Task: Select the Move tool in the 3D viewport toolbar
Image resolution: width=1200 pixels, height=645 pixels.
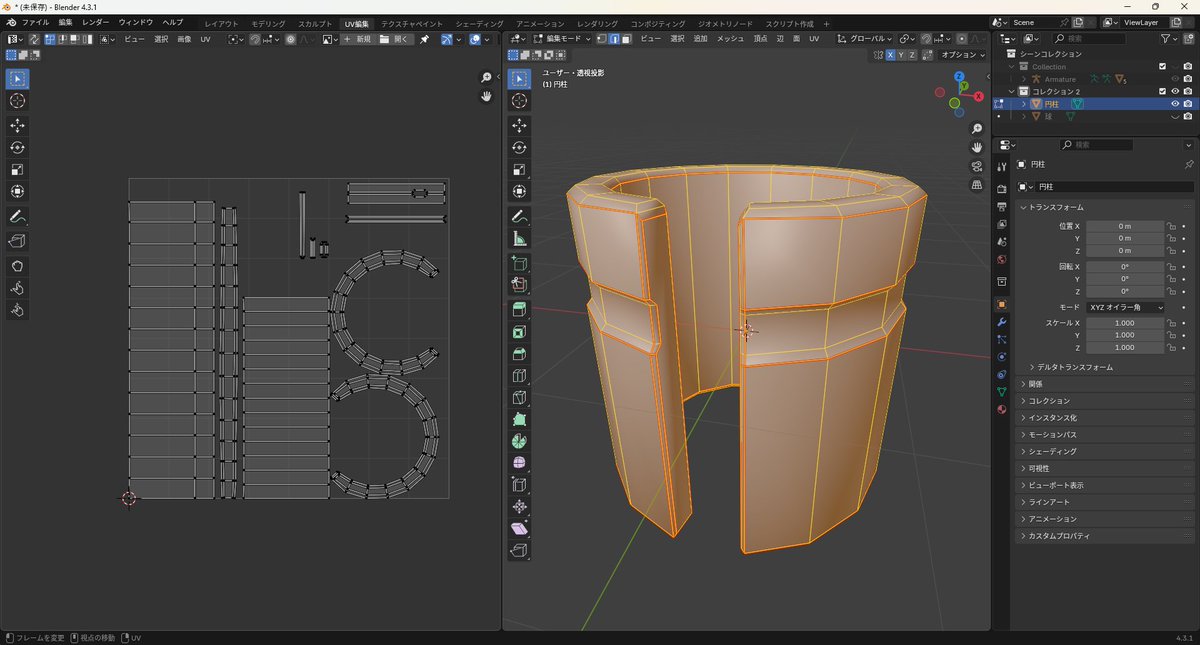Action: 520,125
